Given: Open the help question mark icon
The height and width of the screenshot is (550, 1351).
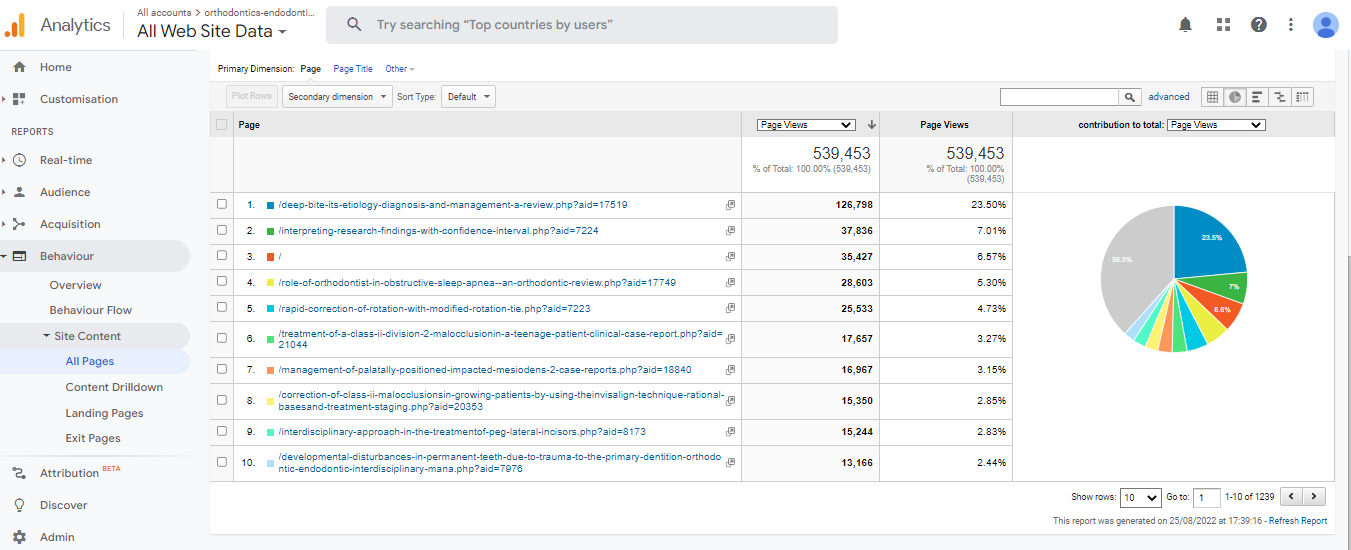Looking at the screenshot, I should click(x=1259, y=25).
